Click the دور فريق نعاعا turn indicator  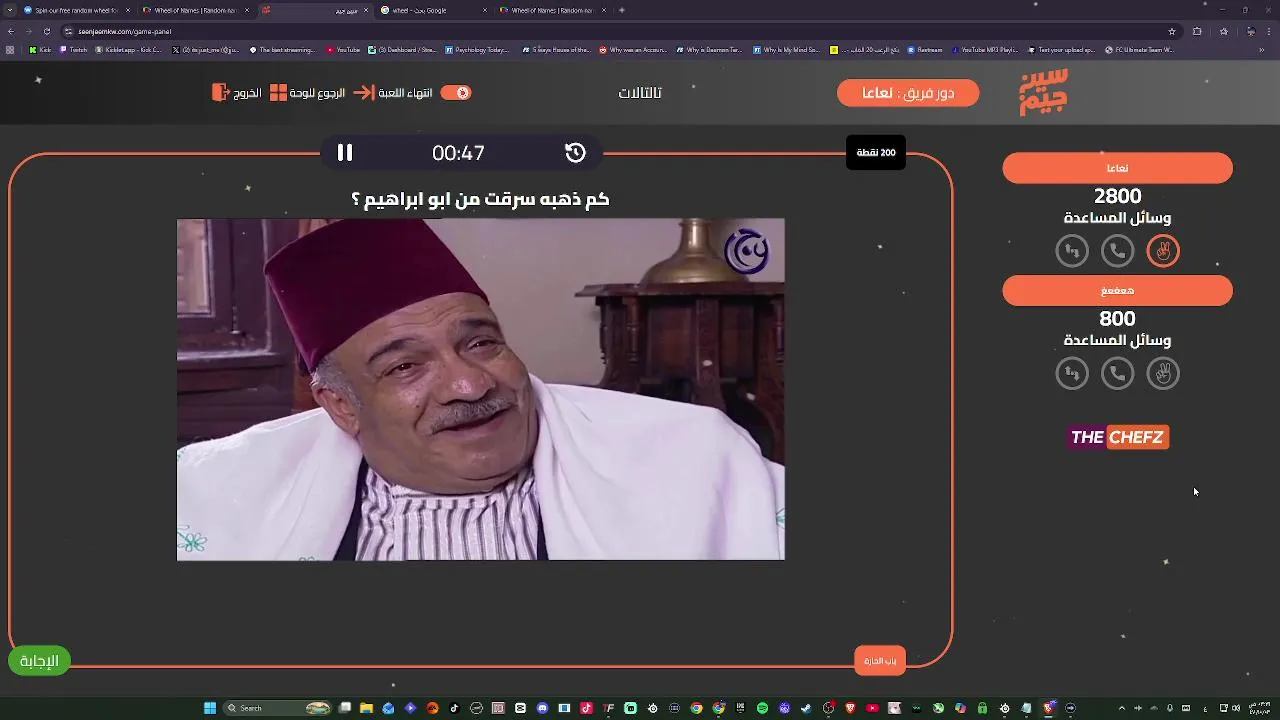(908, 93)
